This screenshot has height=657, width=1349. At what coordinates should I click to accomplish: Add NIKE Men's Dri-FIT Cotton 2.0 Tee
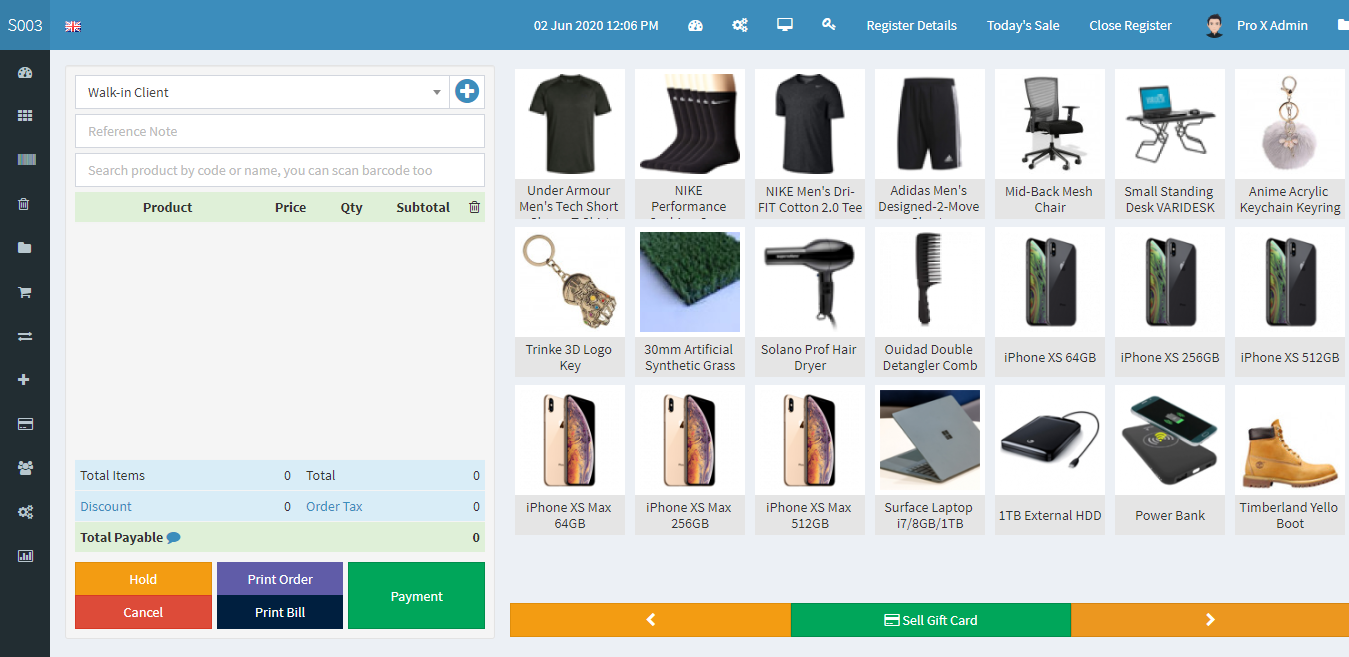tap(810, 143)
